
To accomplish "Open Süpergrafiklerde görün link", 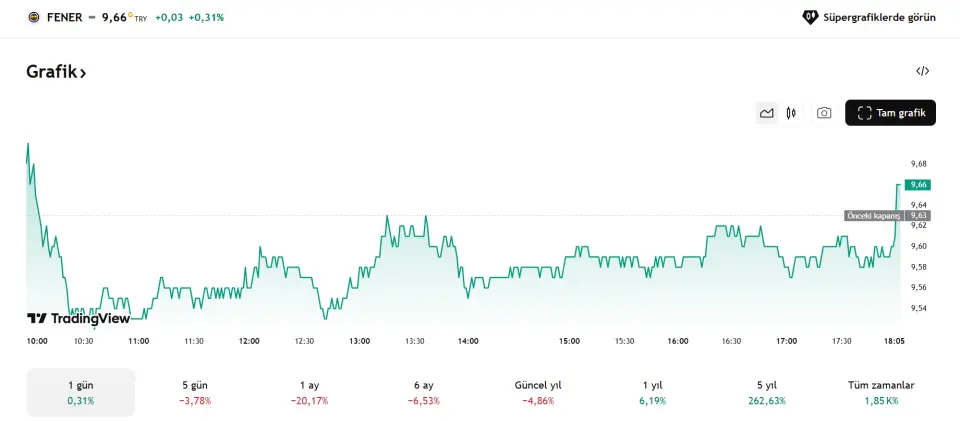I will pos(879,17).
